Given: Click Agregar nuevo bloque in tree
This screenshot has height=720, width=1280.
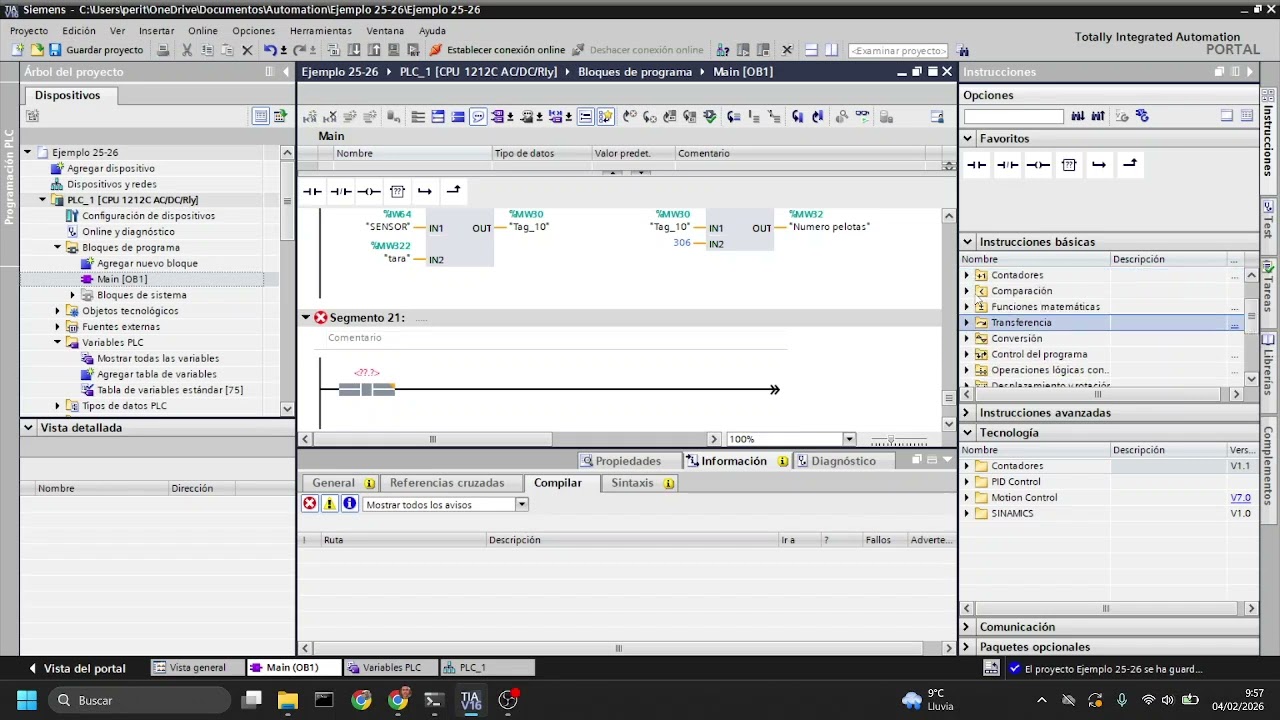Looking at the screenshot, I should click(x=147, y=263).
